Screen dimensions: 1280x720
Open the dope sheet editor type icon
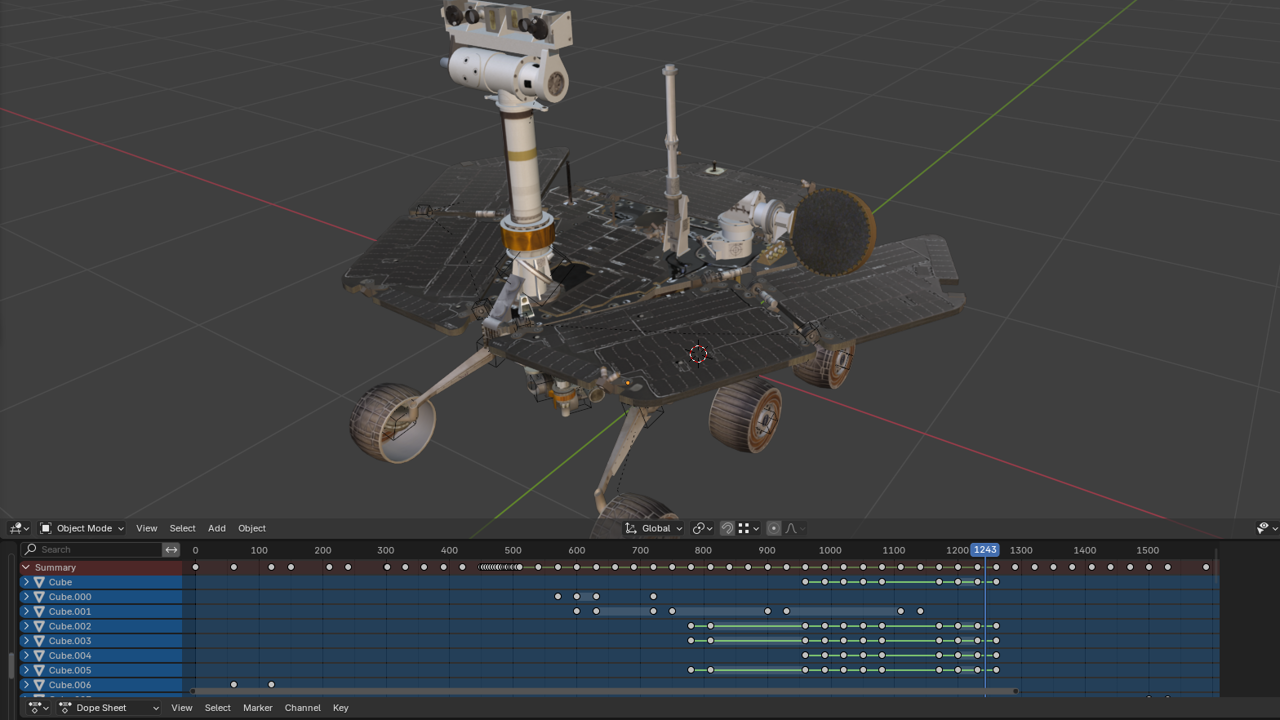(x=38, y=708)
